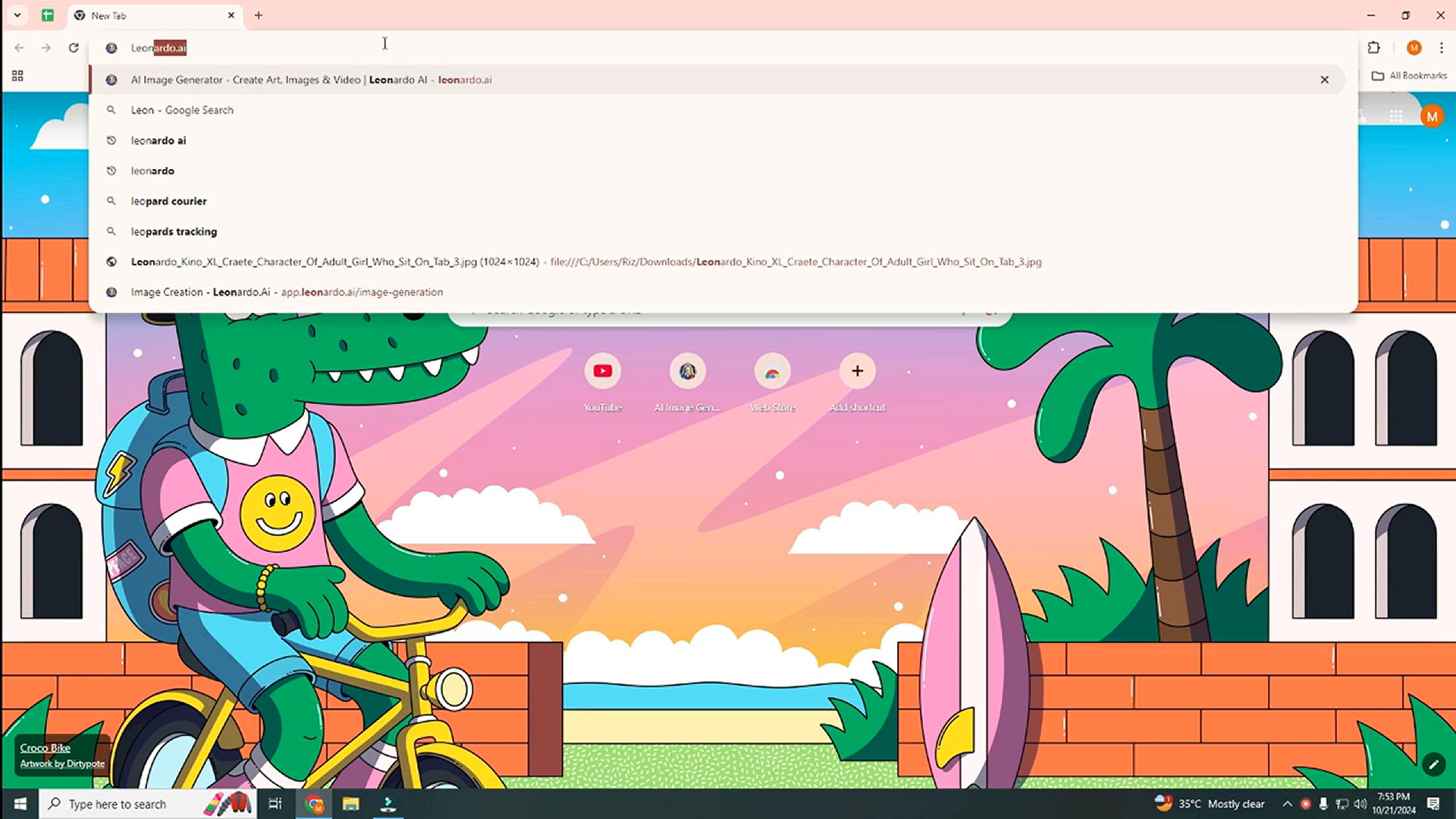1456x819 pixels.
Task: Expand the tab search dropdown arrow
Action: (x=17, y=15)
